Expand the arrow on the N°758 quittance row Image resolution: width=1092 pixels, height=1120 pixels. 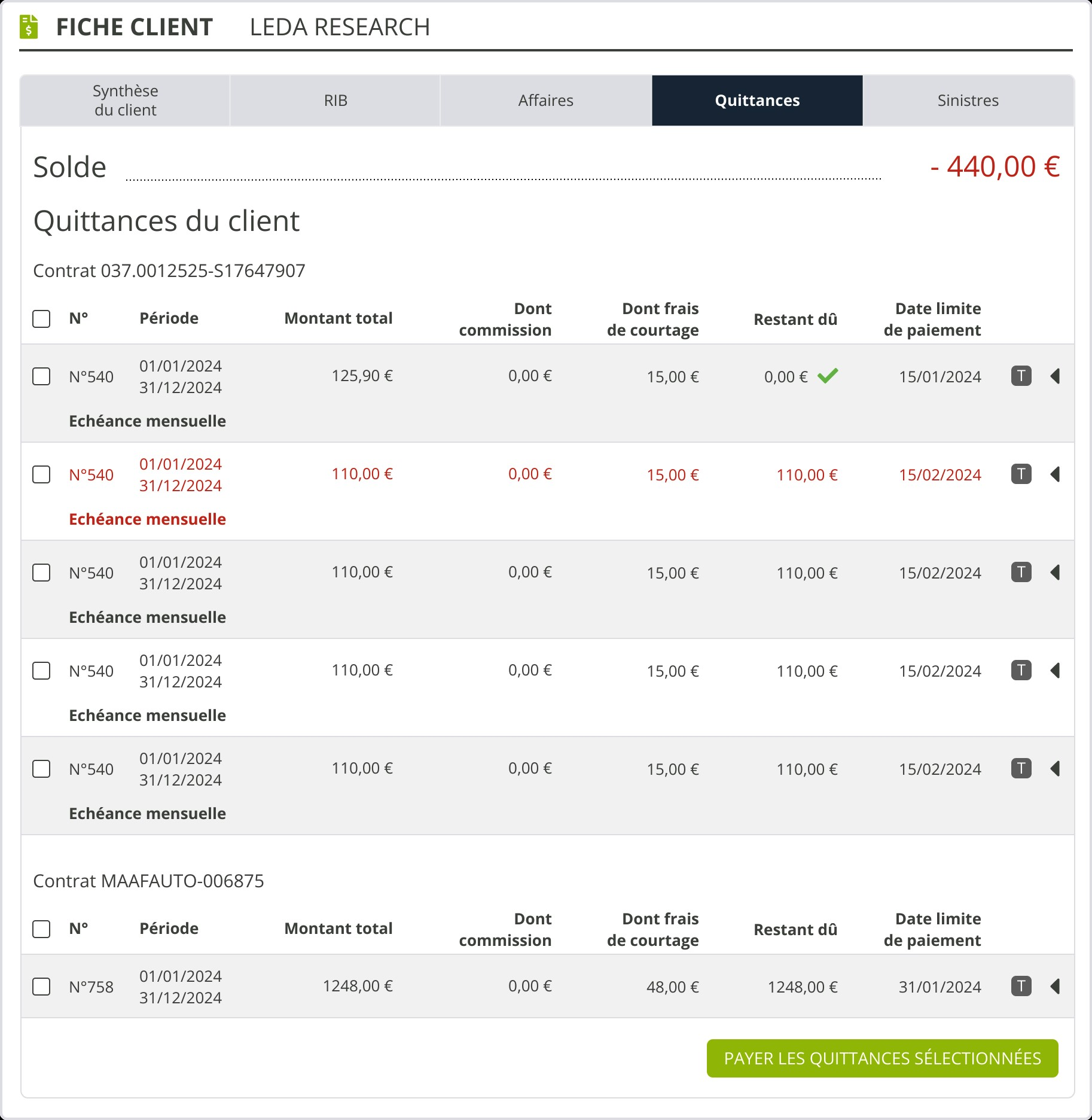pos(1055,987)
